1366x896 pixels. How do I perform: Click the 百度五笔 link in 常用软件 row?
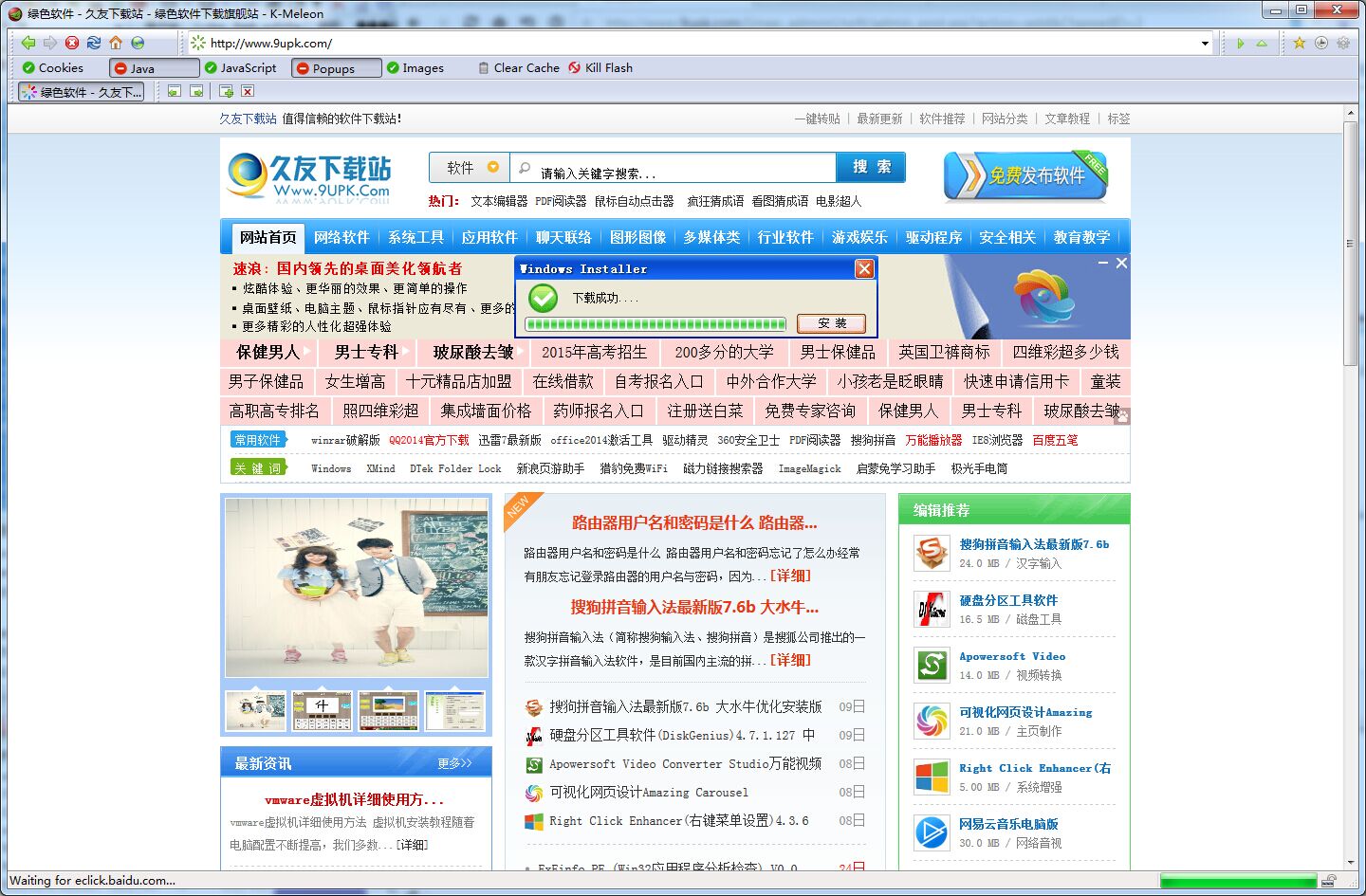1055,440
